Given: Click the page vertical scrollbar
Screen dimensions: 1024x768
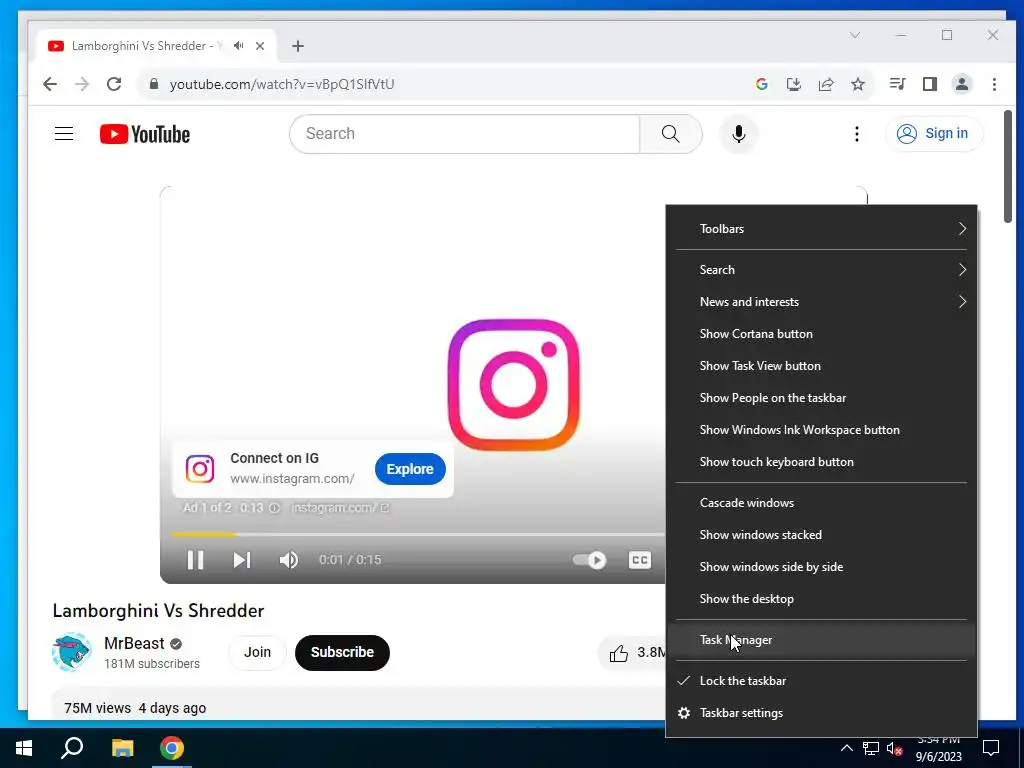Looking at the screenshot, I should pyautogui.click(x=1008, y=167).
